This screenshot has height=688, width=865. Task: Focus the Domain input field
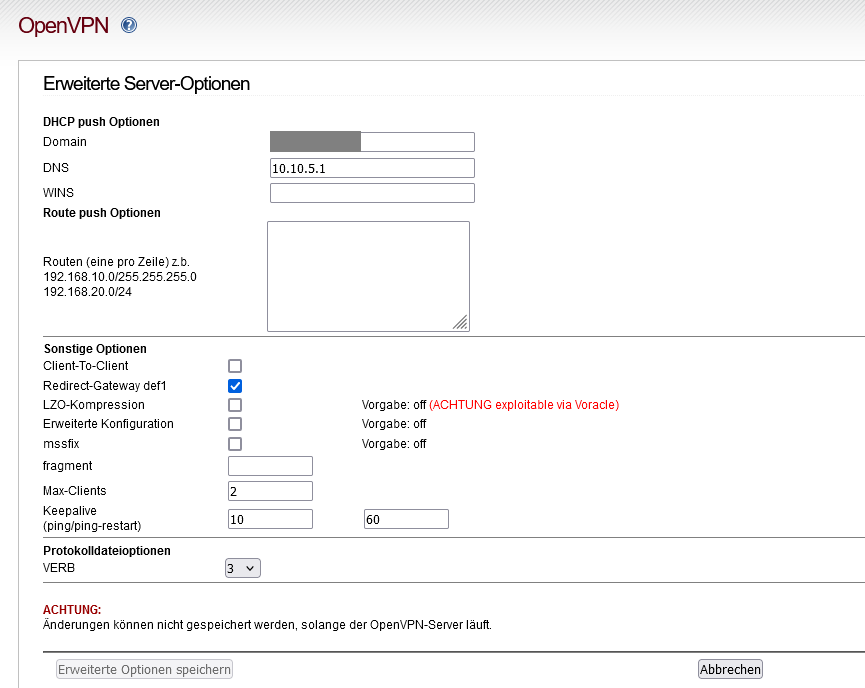coord(372,142)
